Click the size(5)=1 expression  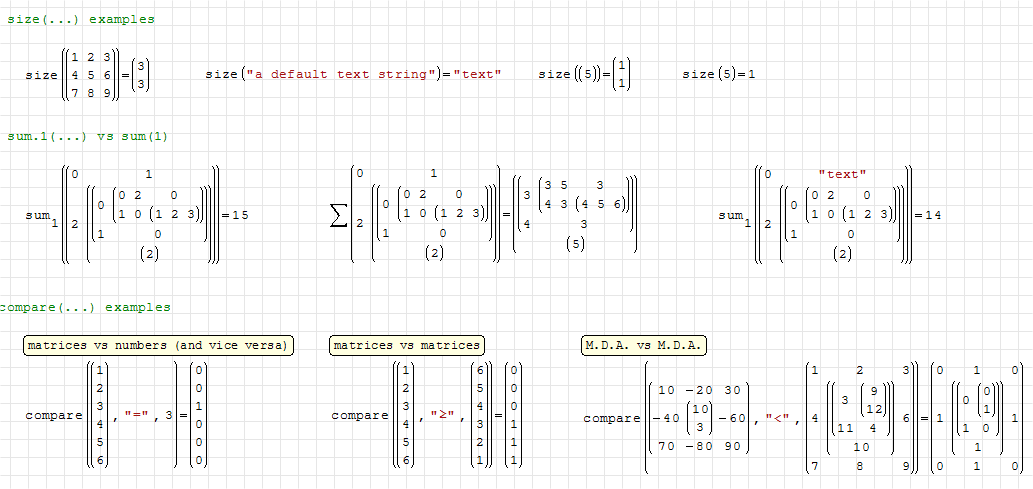coord(718,75)
